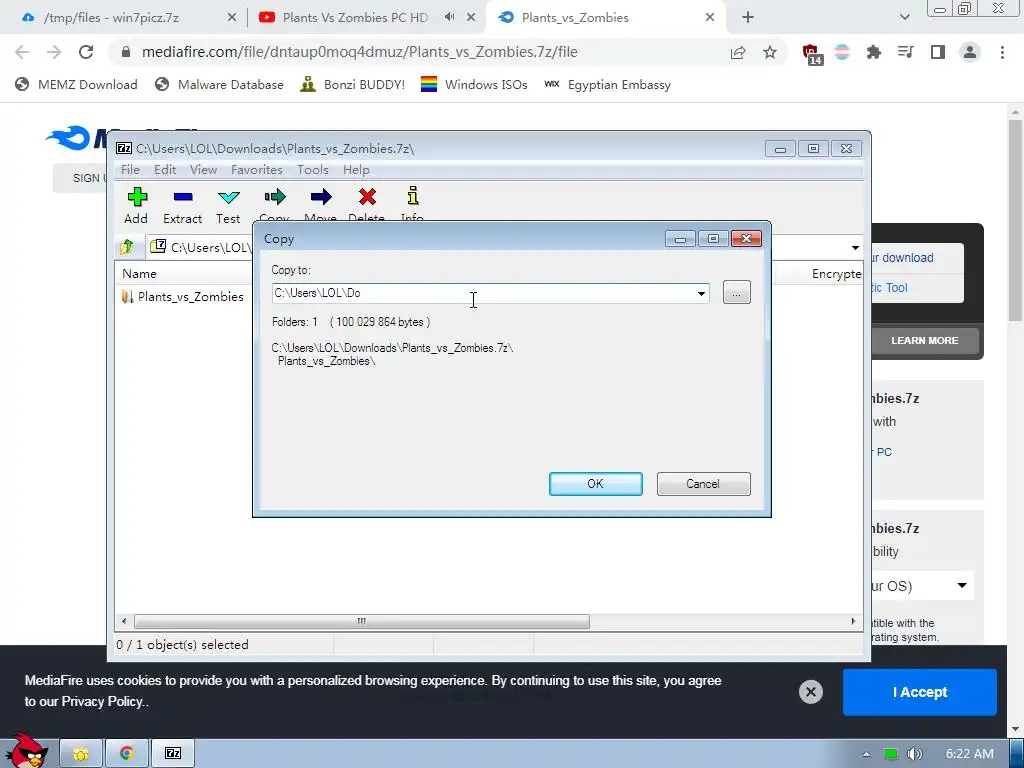Open the Favorites menu in 7-Zip

257,170
